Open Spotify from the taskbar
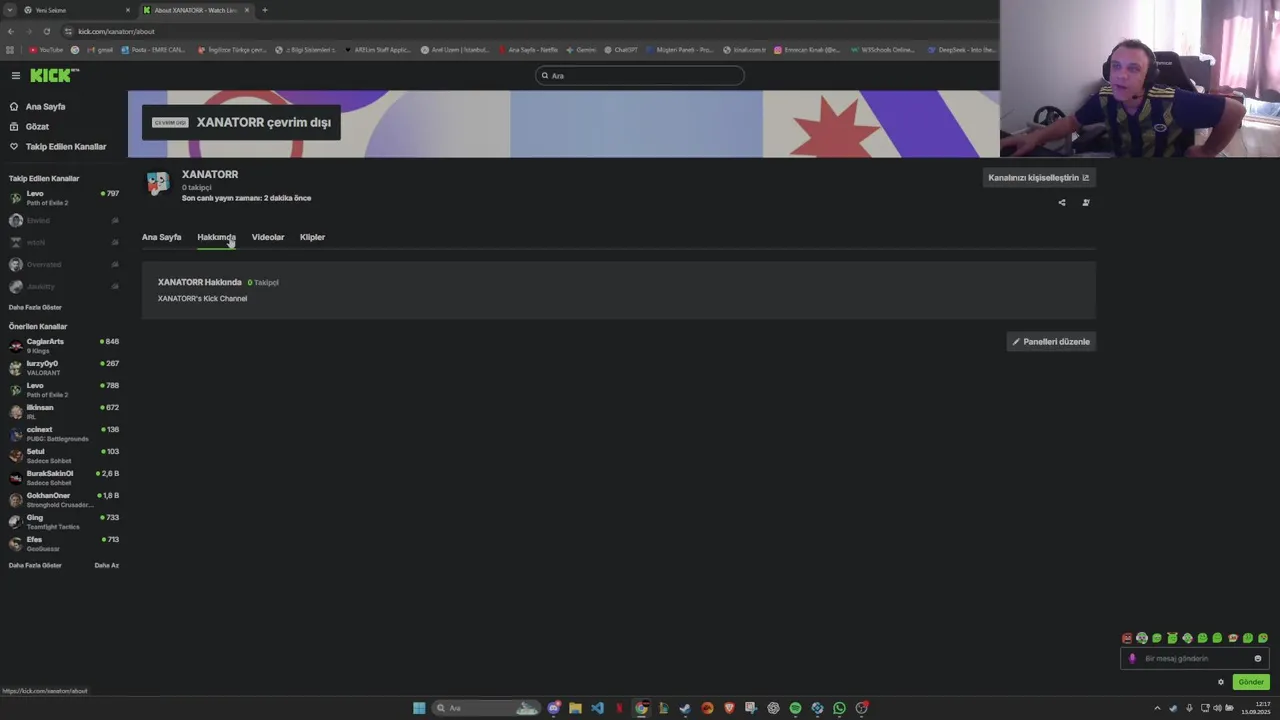This screenshot has height=720, width=1280. tap(795, 708)
